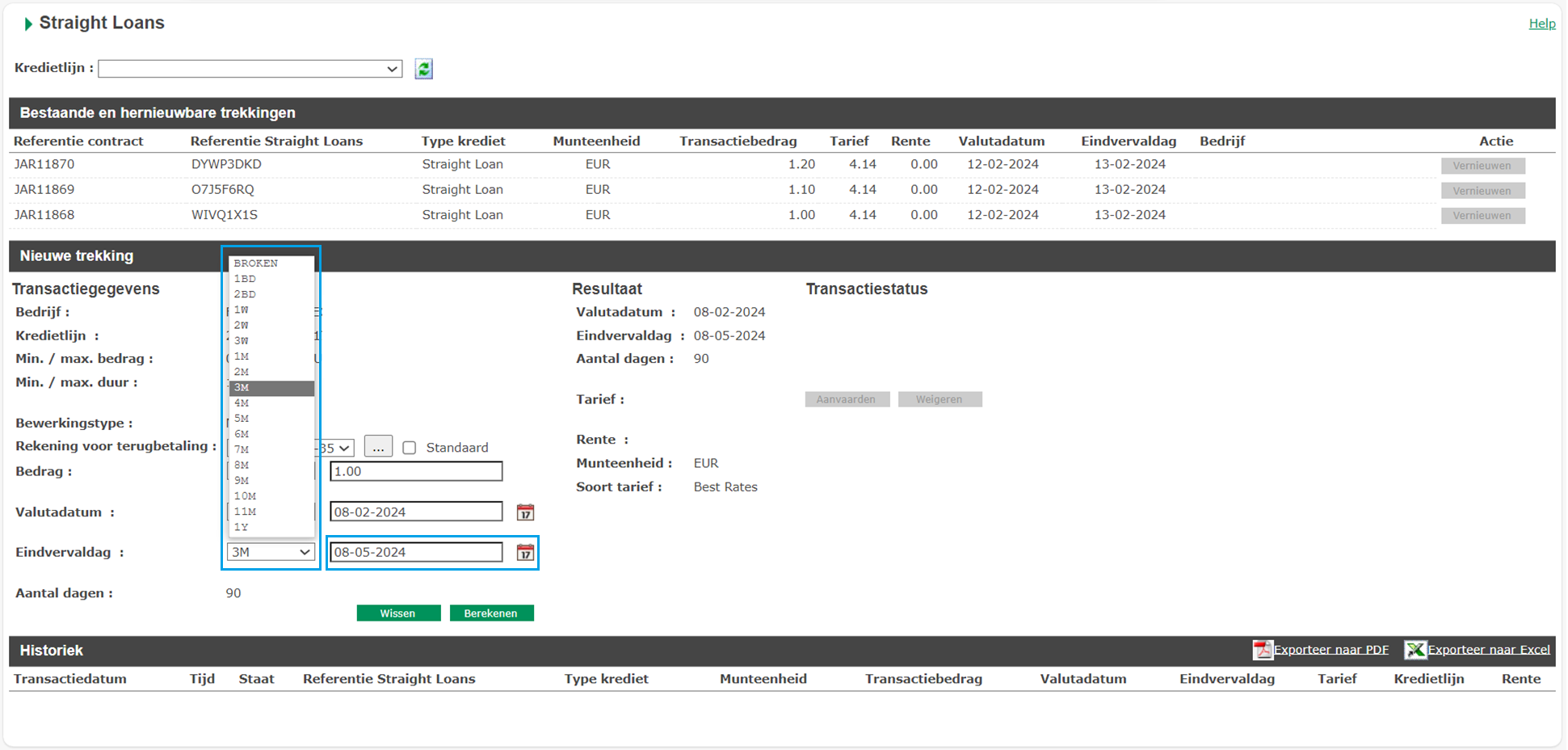Image resolution: width=1568 pixels, height=750 pixels.
Task: Open the Valutadatum calendar picker icon
Action: 525,512
